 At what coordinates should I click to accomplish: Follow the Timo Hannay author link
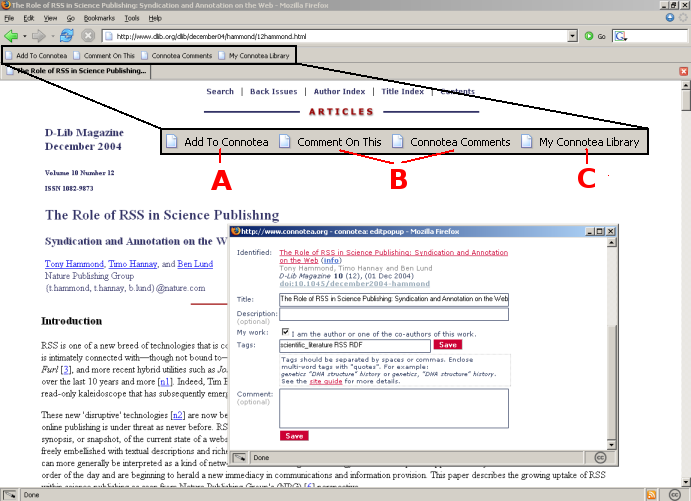pyautogui.click(x=133, y=263)
